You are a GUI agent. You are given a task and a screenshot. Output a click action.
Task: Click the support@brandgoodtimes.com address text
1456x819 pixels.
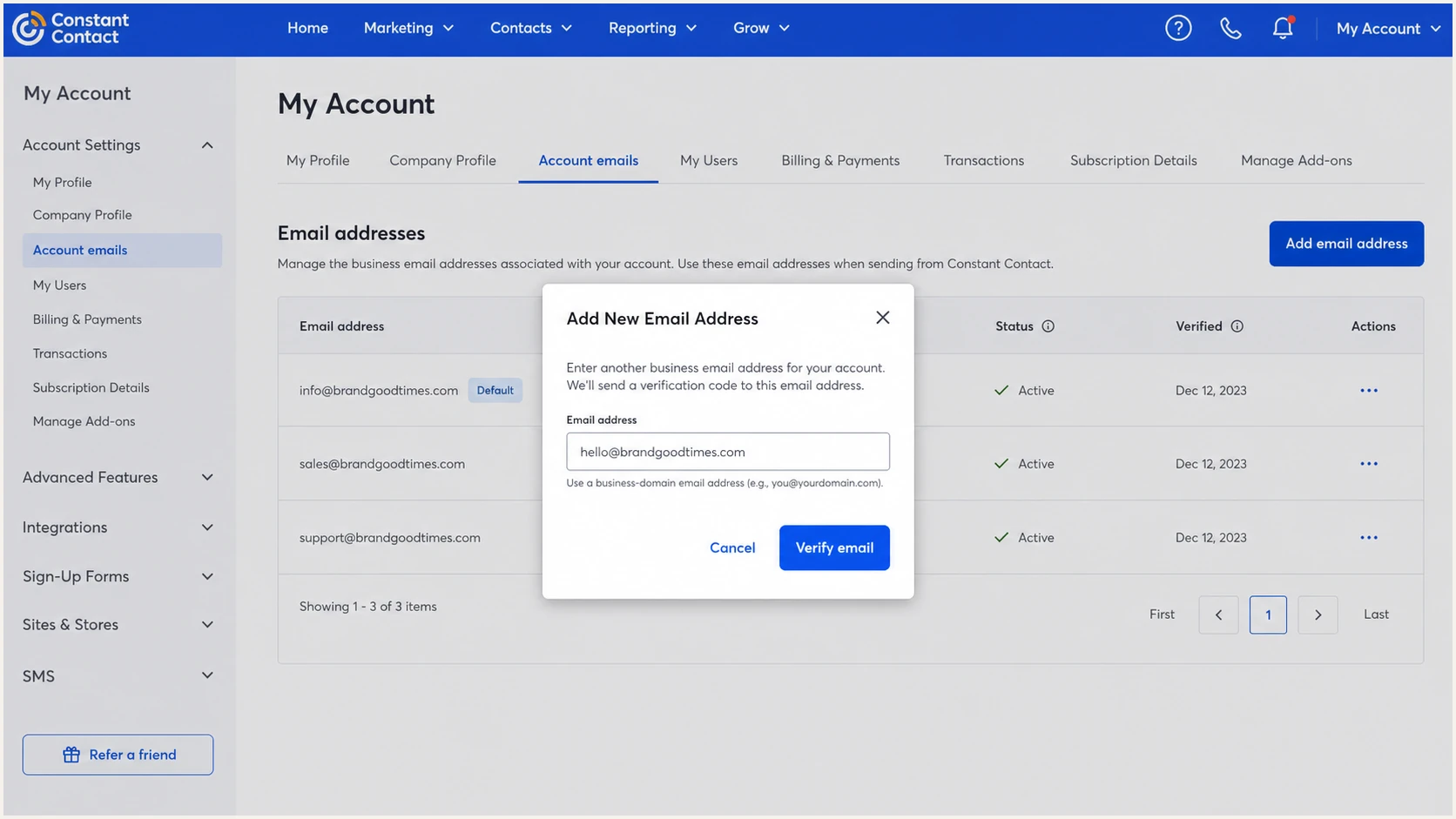(390, 538)
